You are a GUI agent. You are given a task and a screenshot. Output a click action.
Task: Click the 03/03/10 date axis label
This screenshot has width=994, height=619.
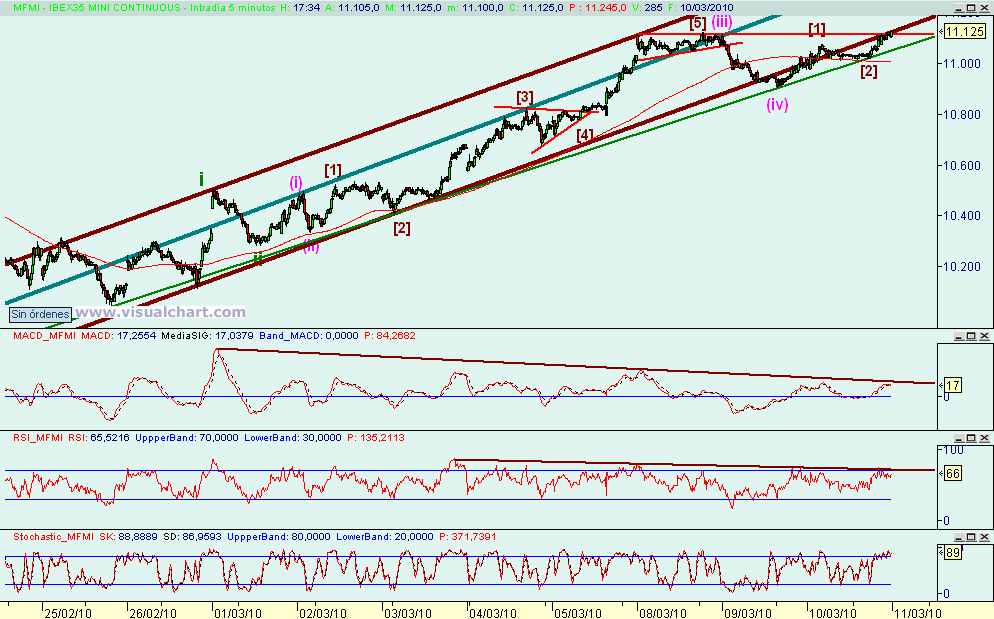coord(408,613)
